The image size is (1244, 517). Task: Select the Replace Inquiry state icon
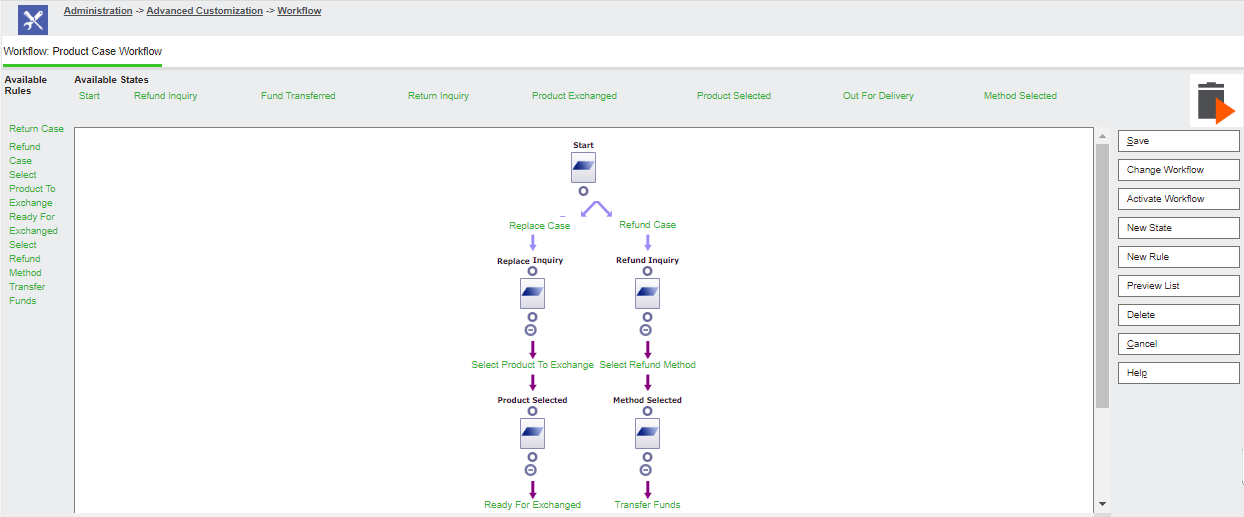point(532,293)
